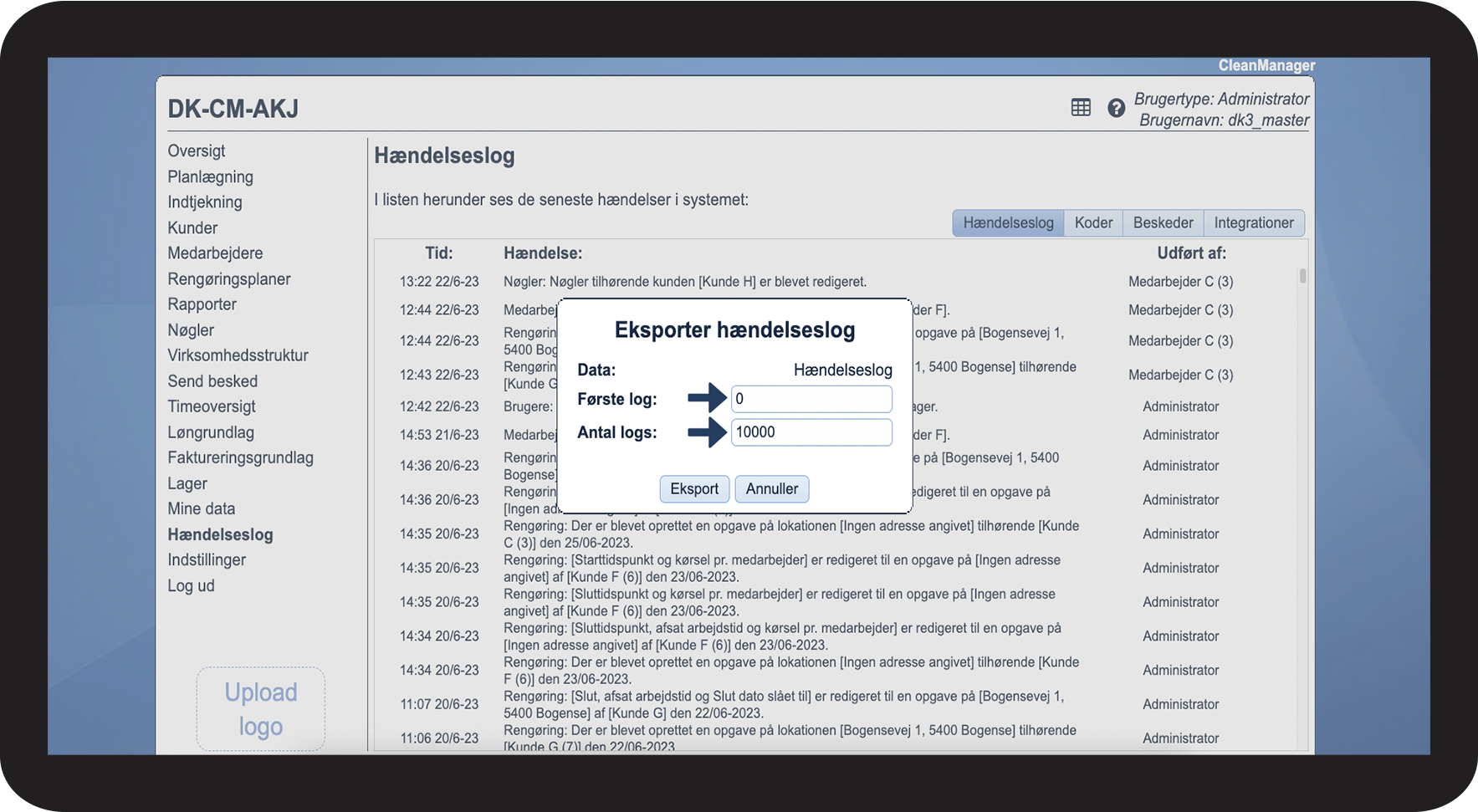The height and width of the screenshot is (812, 1478).
Task: Open Lager in the sidebar
Action: click(187, 483)
